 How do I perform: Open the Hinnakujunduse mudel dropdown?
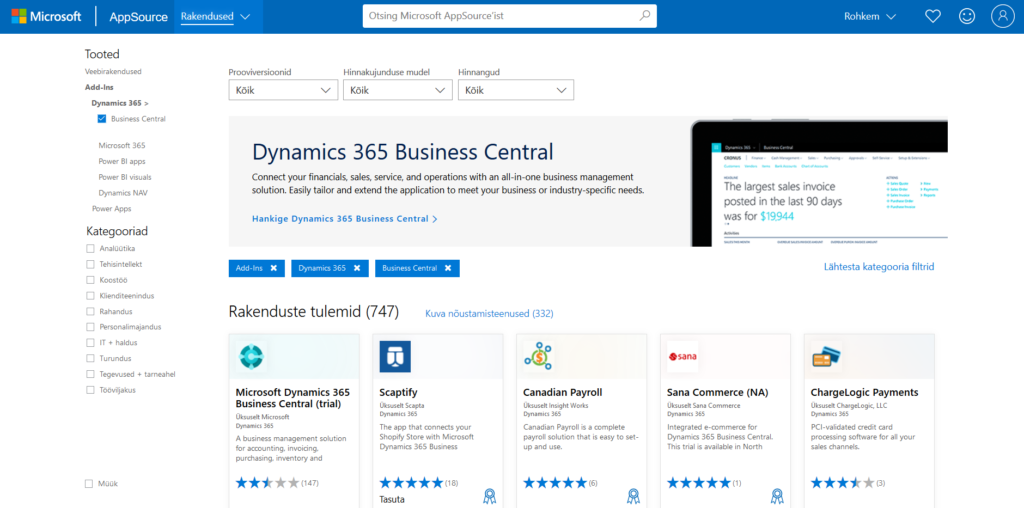[398, 90]
